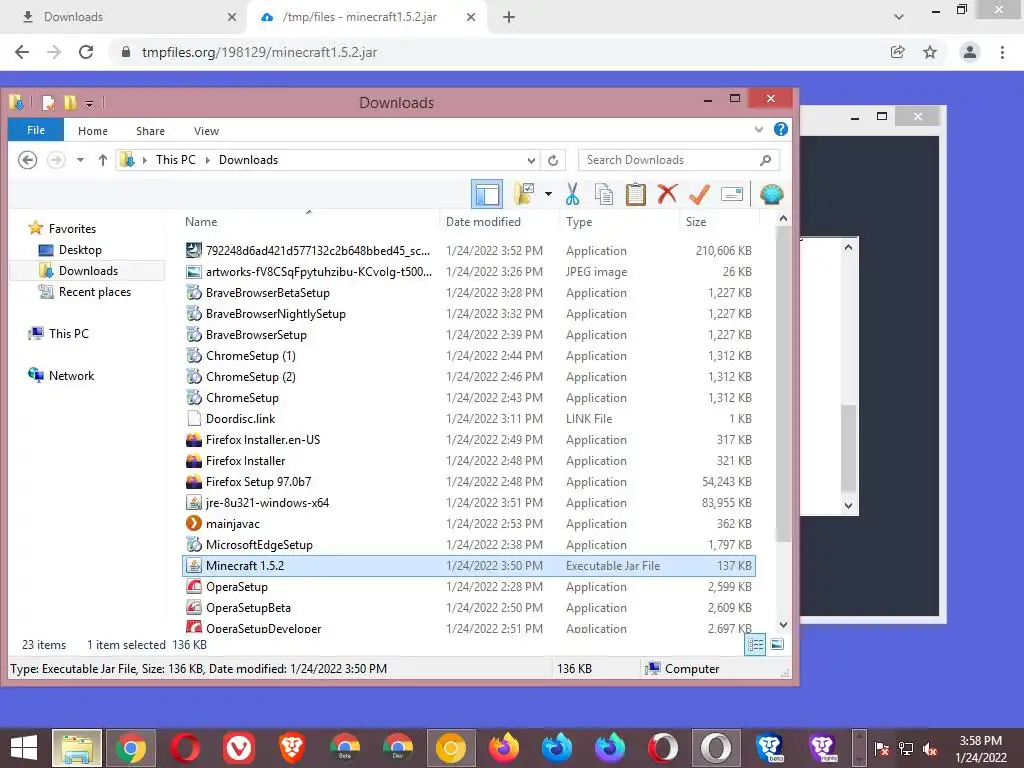Paste using the clipboard toolbar icon

pos(635,194)
